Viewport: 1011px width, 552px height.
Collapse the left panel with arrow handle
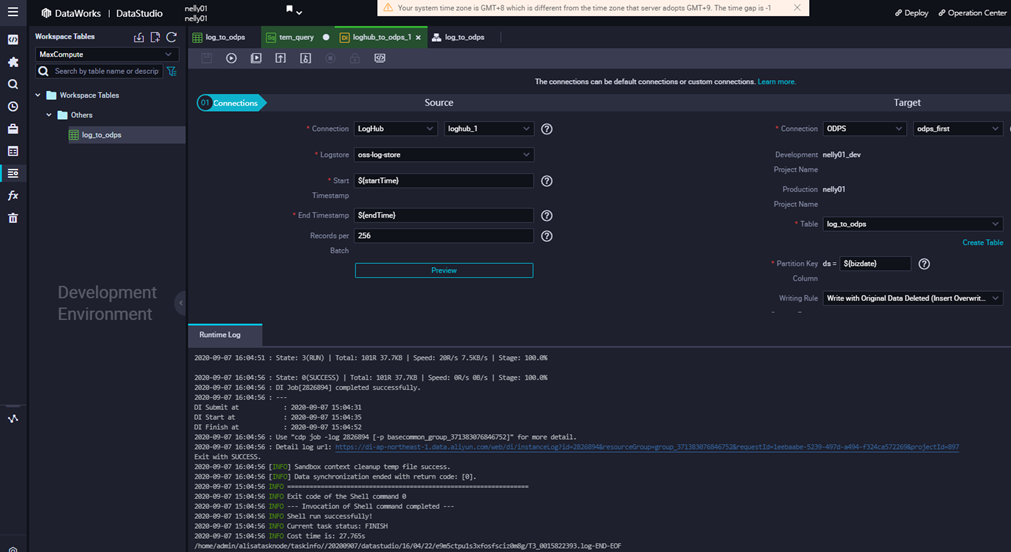[x=181, y=302]
